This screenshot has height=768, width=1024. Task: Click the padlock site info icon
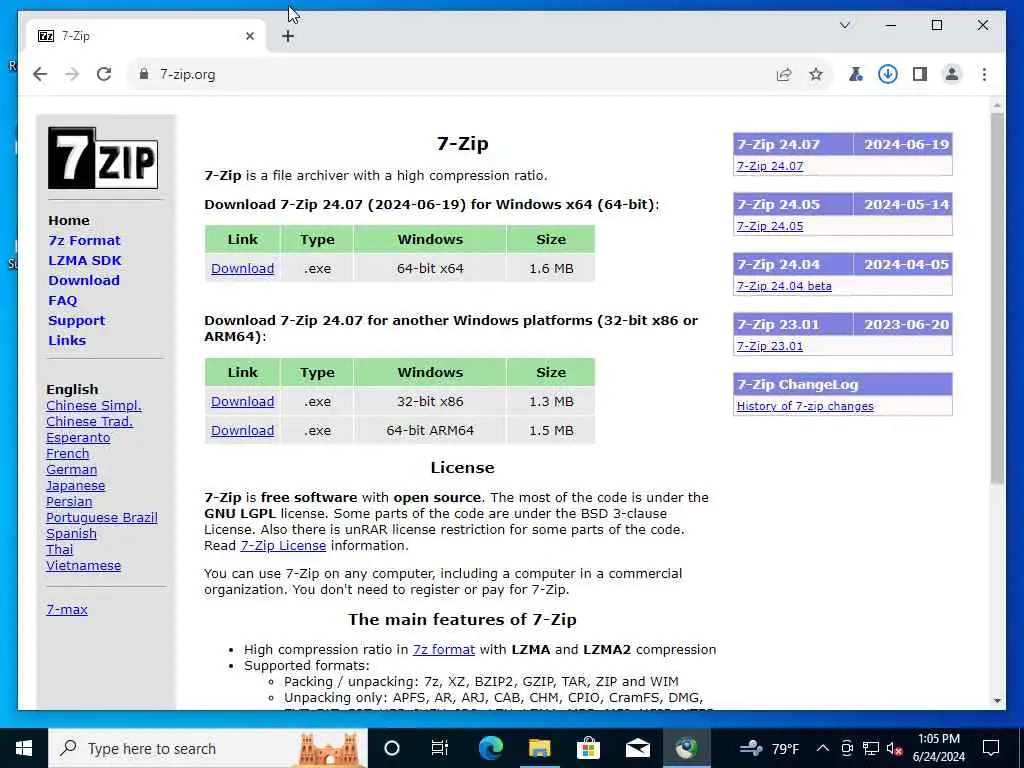click(144, 74)
